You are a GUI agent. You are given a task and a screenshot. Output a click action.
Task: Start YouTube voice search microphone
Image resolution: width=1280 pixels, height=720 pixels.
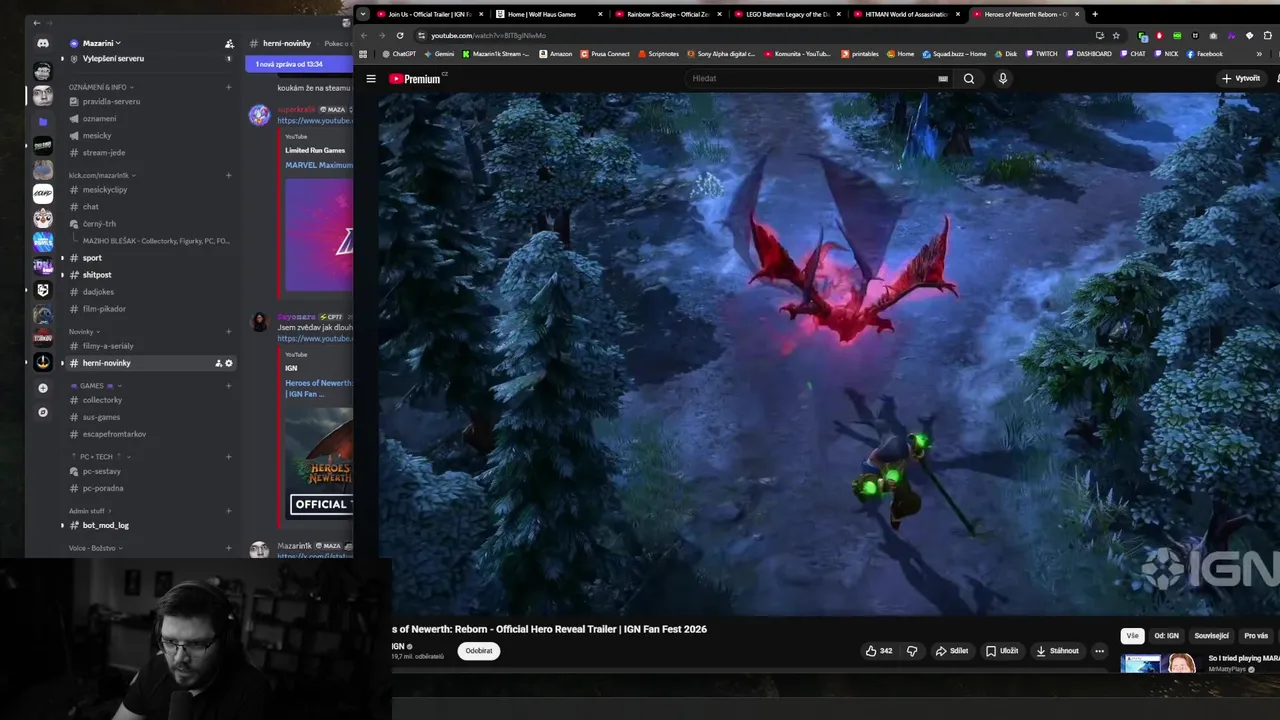tap(1003, 78)
